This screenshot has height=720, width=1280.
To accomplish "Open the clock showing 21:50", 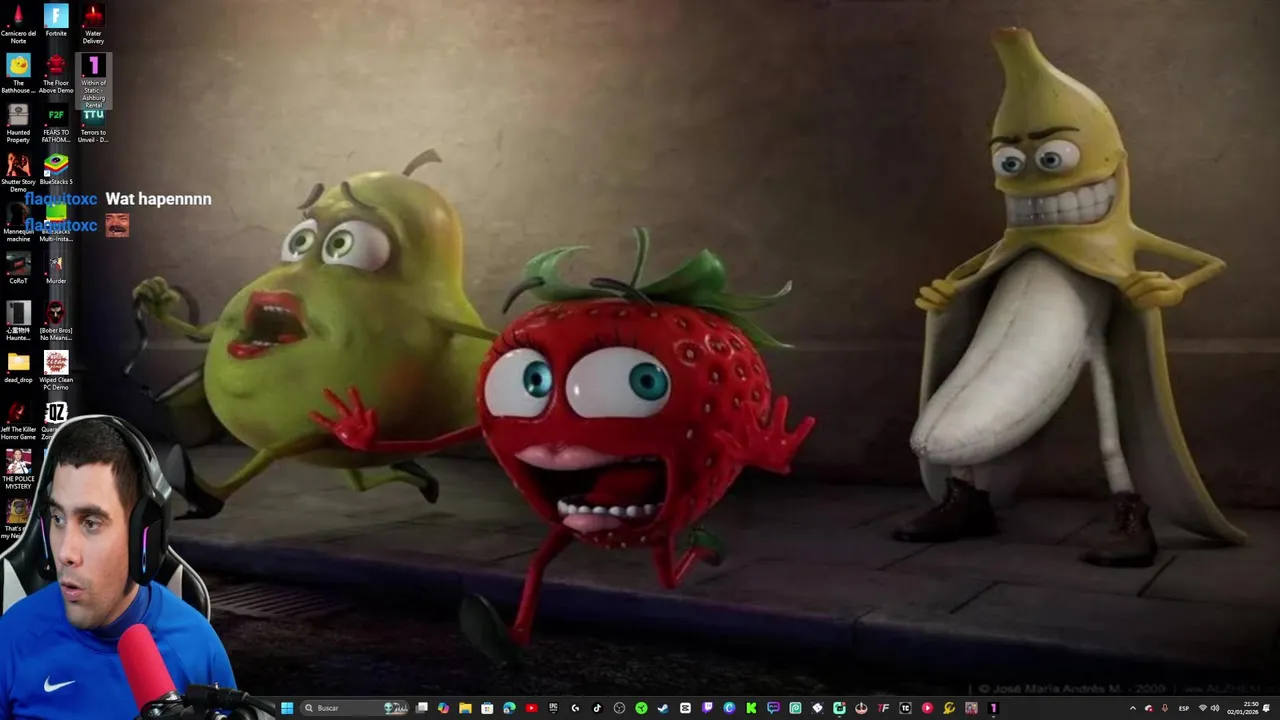I will point(1243,708).
